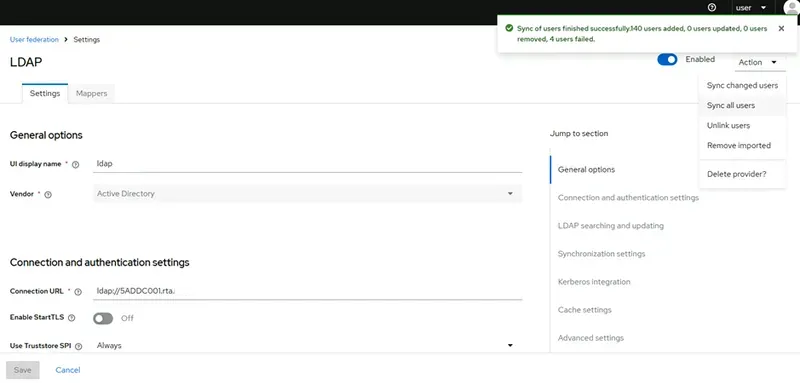This screenshot has width=800, height=383.
Task: Switch to the Settings tab
Action: coord(45,94)
